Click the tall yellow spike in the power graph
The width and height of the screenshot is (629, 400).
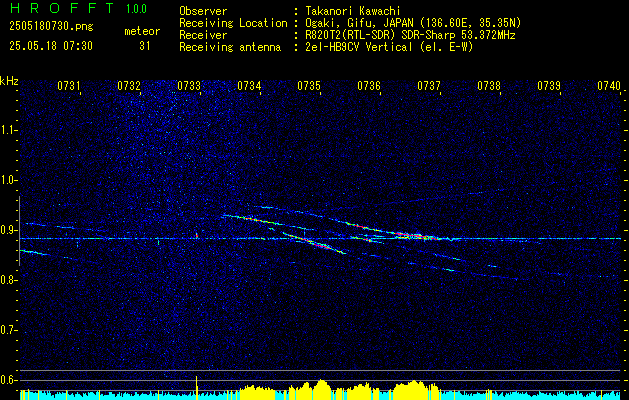coord(197,388)
